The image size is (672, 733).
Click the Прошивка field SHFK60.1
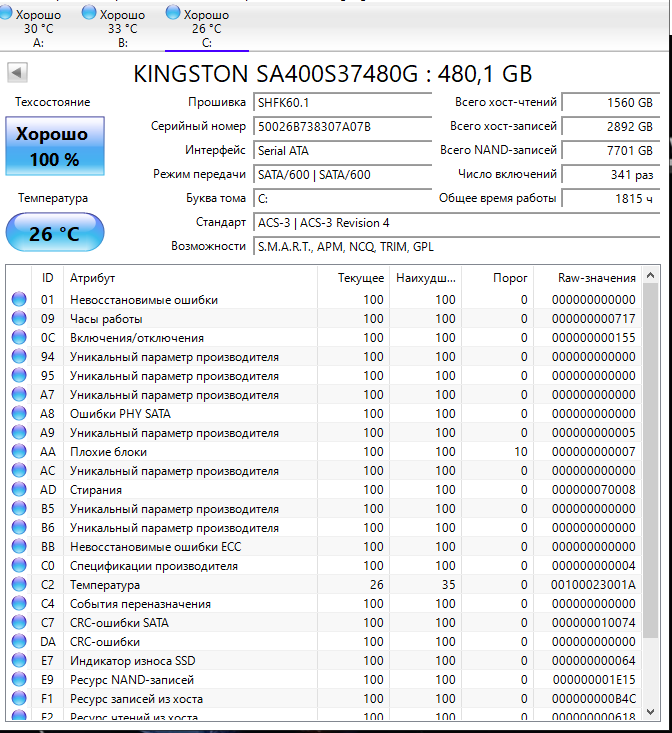[x=343, y=102]
